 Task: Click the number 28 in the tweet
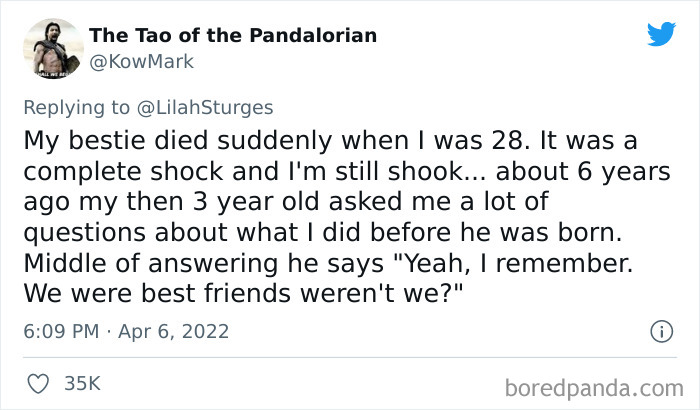point(508,140)
